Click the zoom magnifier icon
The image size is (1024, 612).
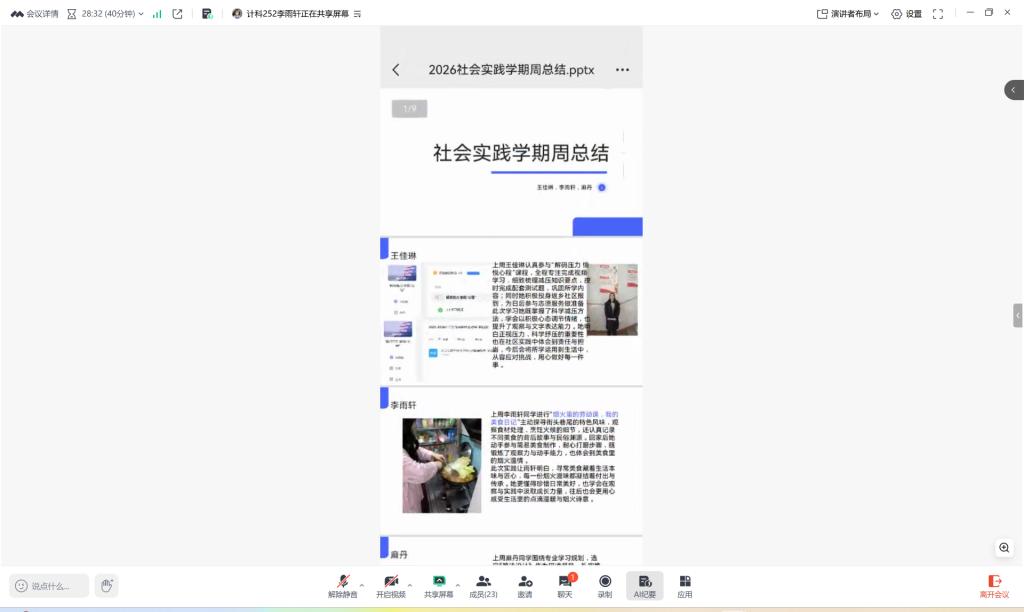1004,548
